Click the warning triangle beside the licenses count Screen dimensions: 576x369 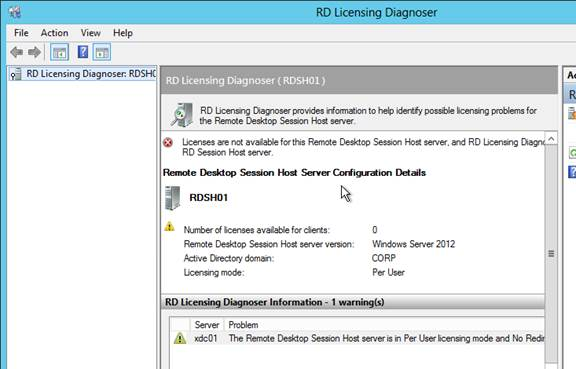point(169,226)
